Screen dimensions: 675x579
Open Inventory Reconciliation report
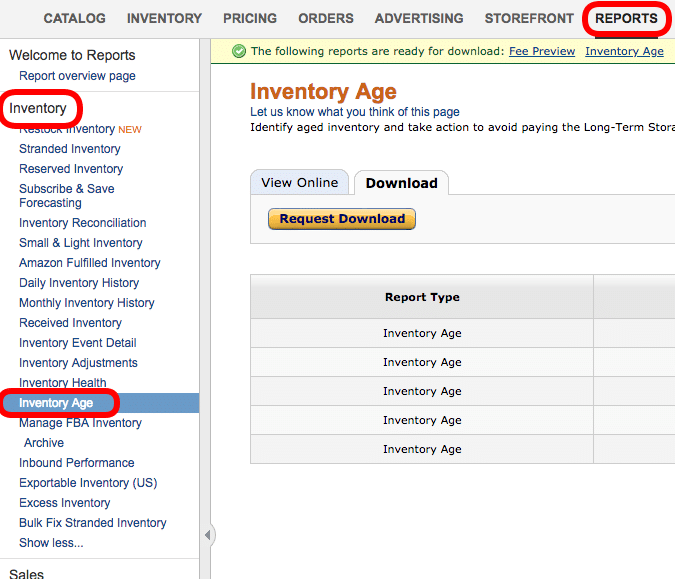pyautogui.click(x=83, y=223)
